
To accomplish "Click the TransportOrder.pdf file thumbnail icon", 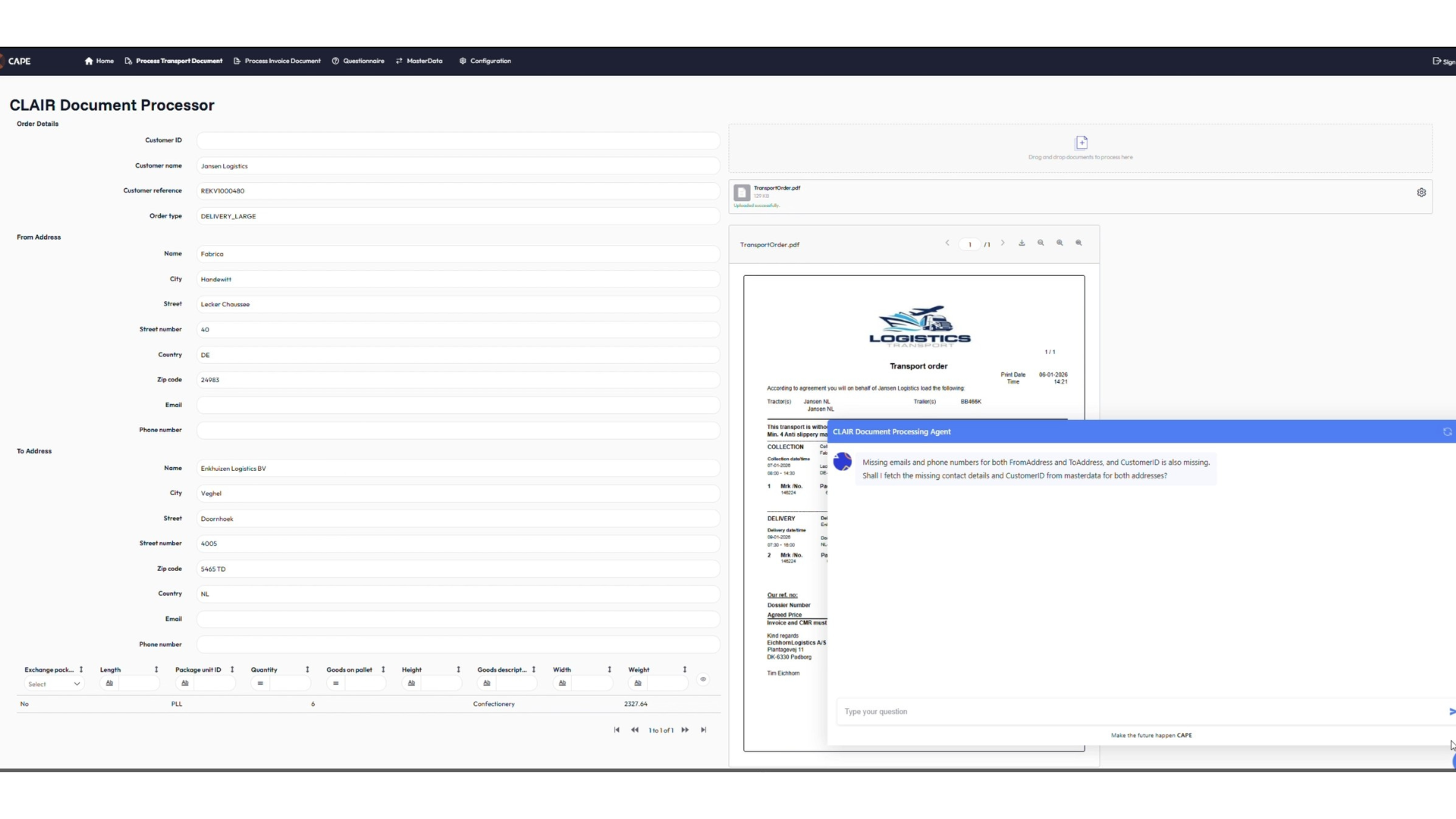I will click(742, 193).
